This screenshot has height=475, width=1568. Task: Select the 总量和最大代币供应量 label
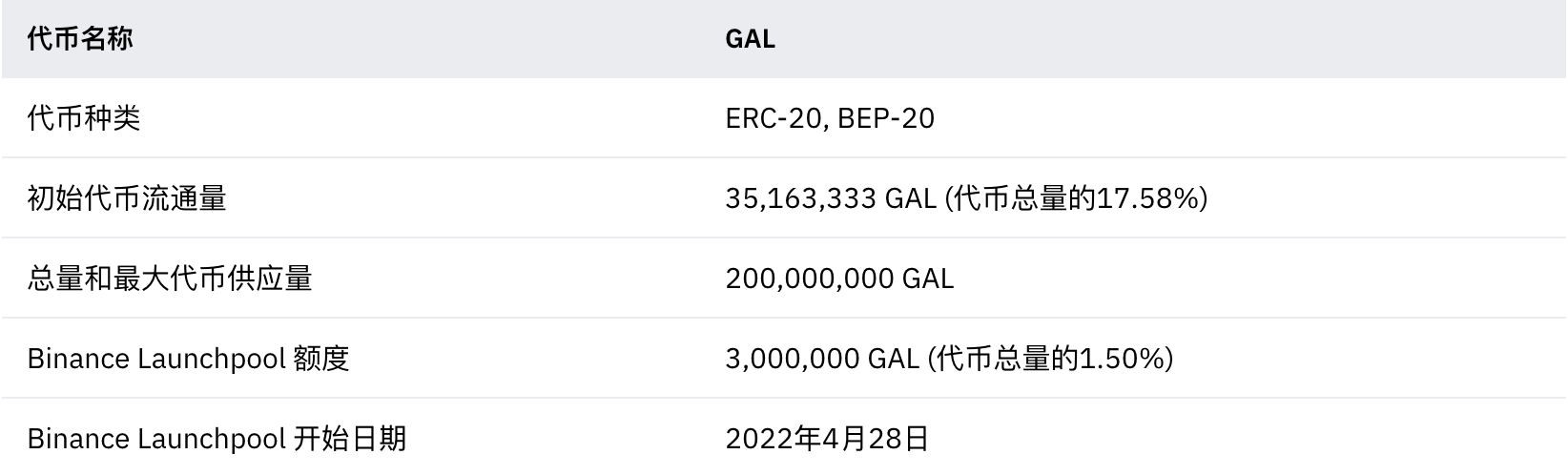coord(170,279)
